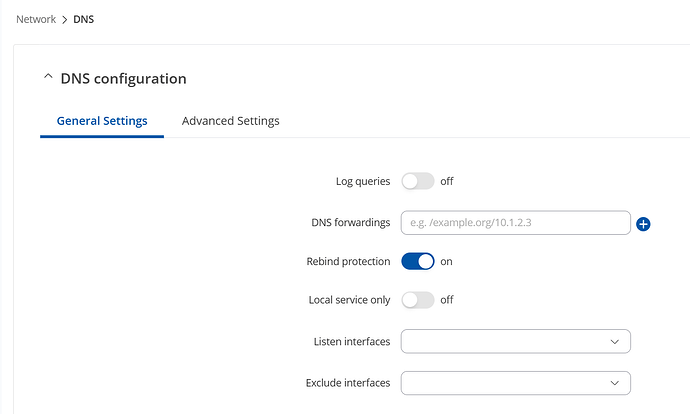Enable the Log queries toggle

[418, 181]
